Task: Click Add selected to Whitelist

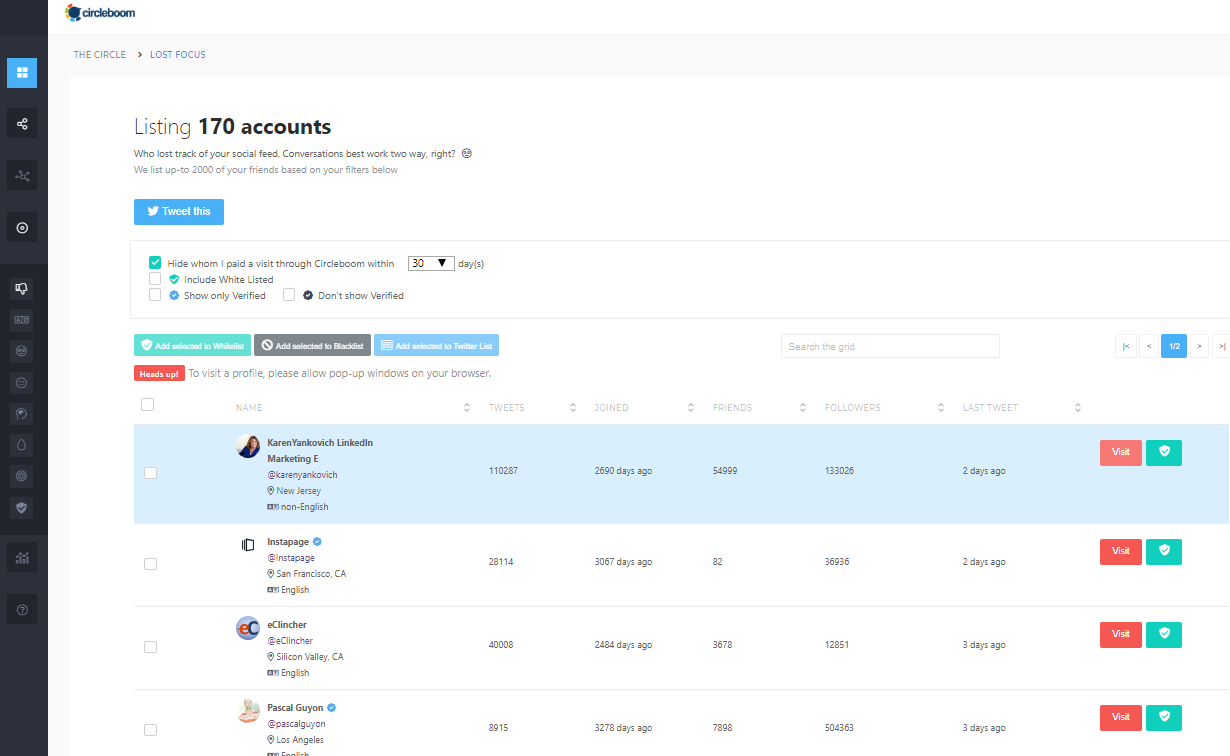Action: pos(193,345)
